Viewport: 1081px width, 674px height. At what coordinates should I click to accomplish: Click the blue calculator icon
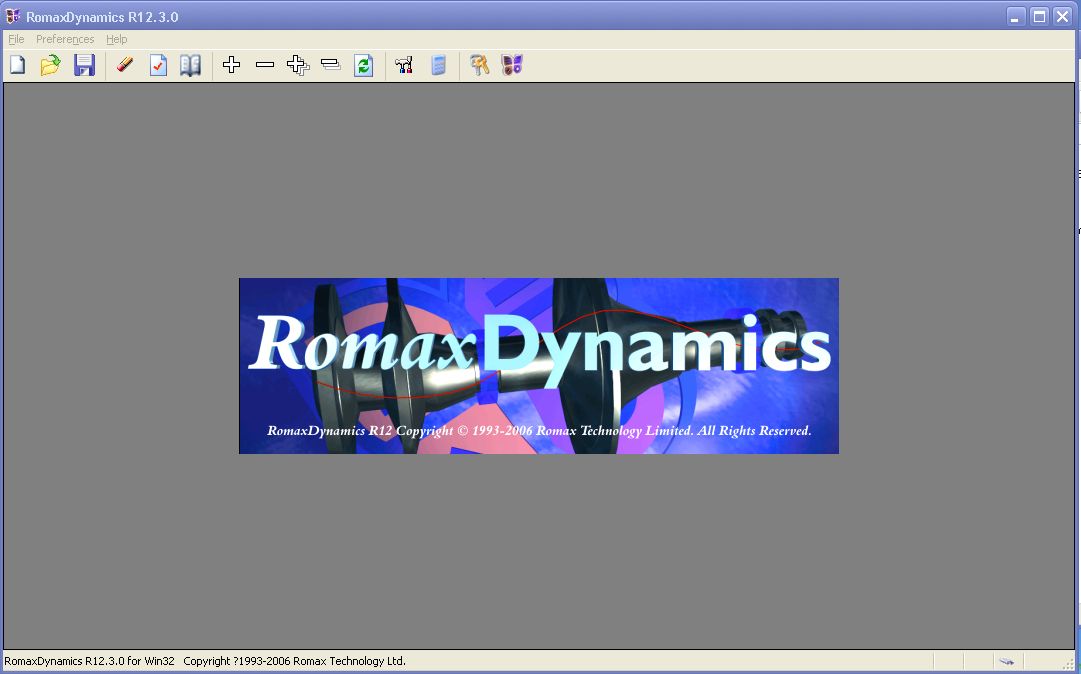point(438,65)
